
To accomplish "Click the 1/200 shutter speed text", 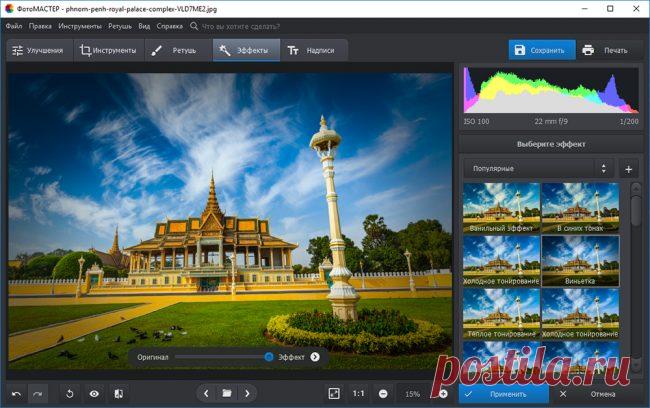I will click(x=629, y=121).
